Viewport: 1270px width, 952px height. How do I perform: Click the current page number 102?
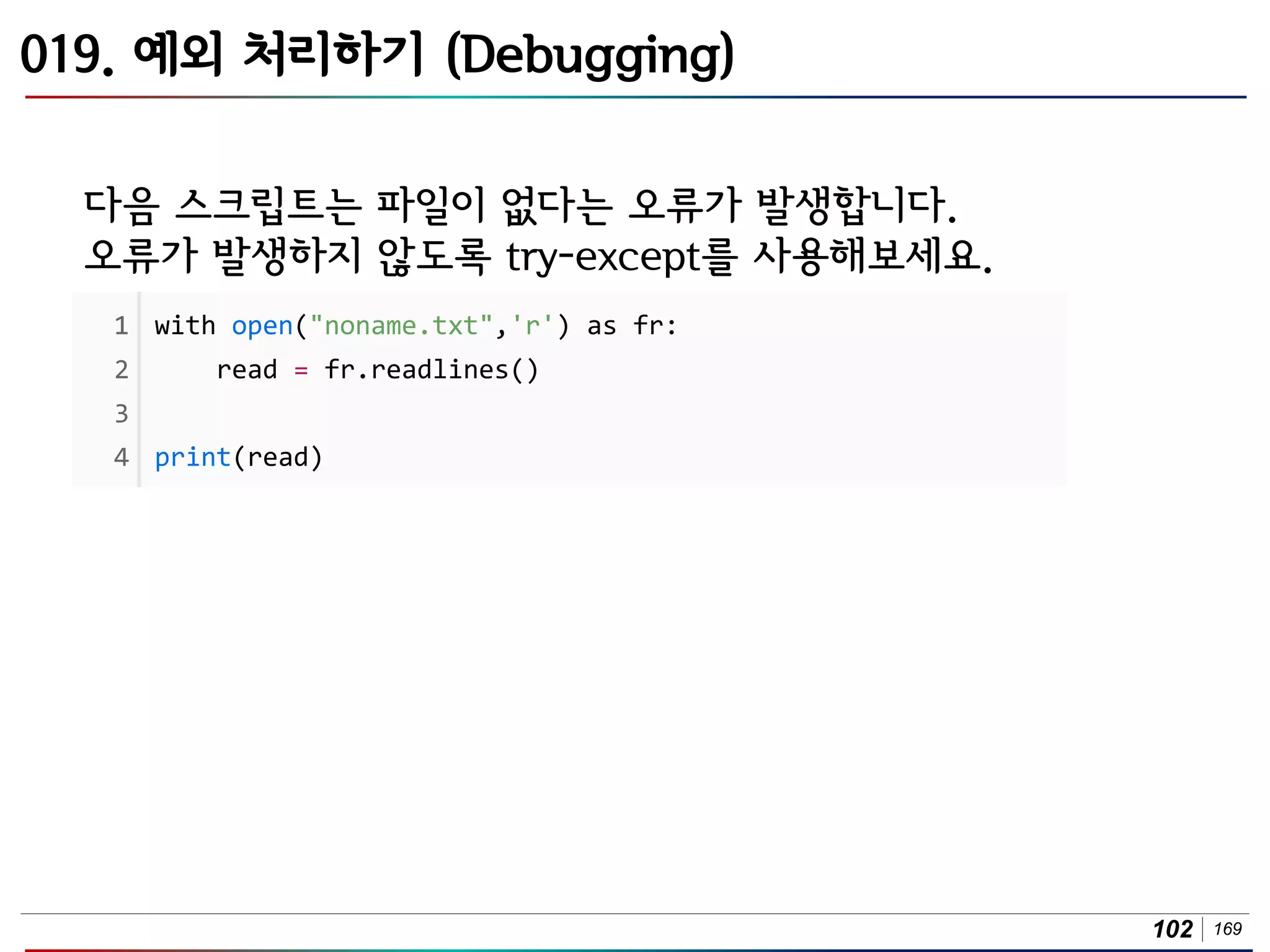[x=1173, y=929]
